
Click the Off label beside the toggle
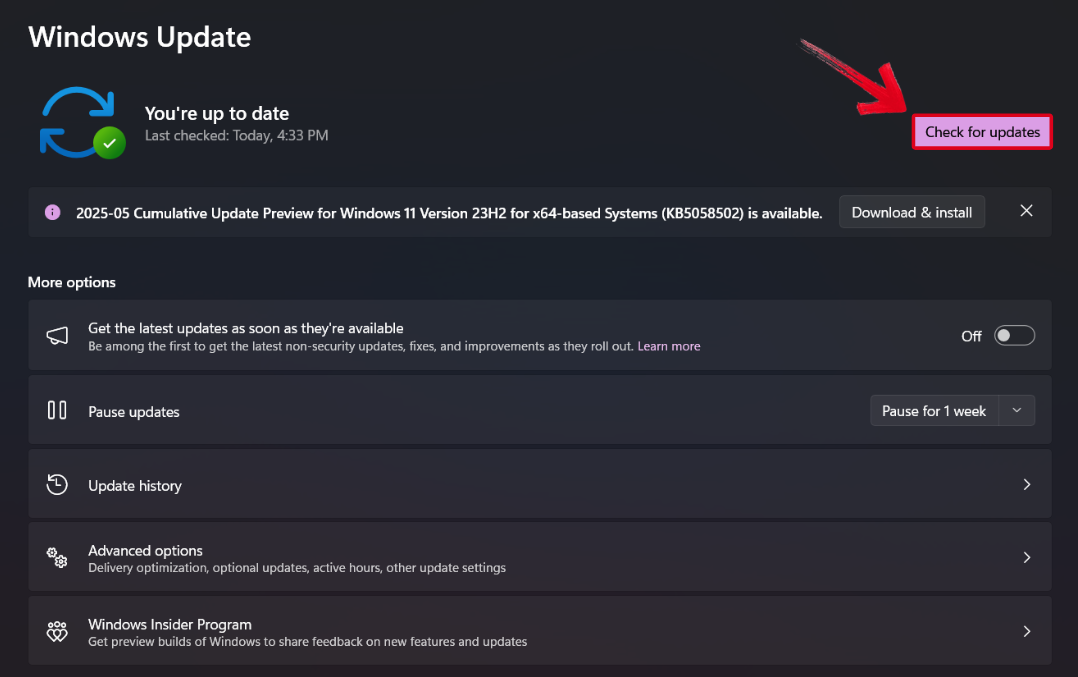point(971,336)
